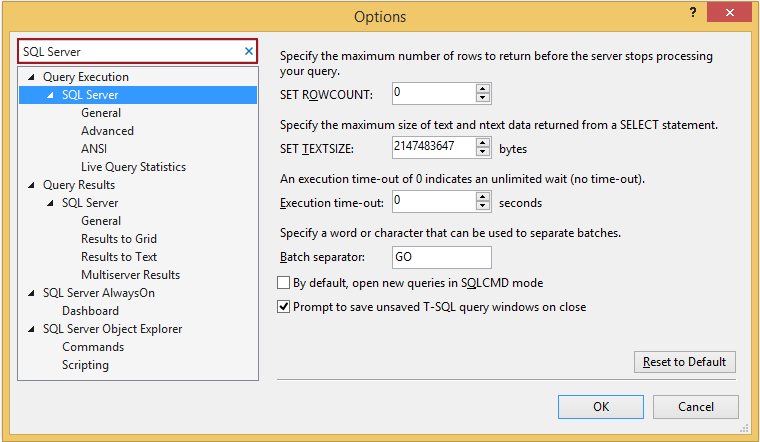Click the Reset to Default button
This screenshot has width=760, height=442.
(685, 362)
